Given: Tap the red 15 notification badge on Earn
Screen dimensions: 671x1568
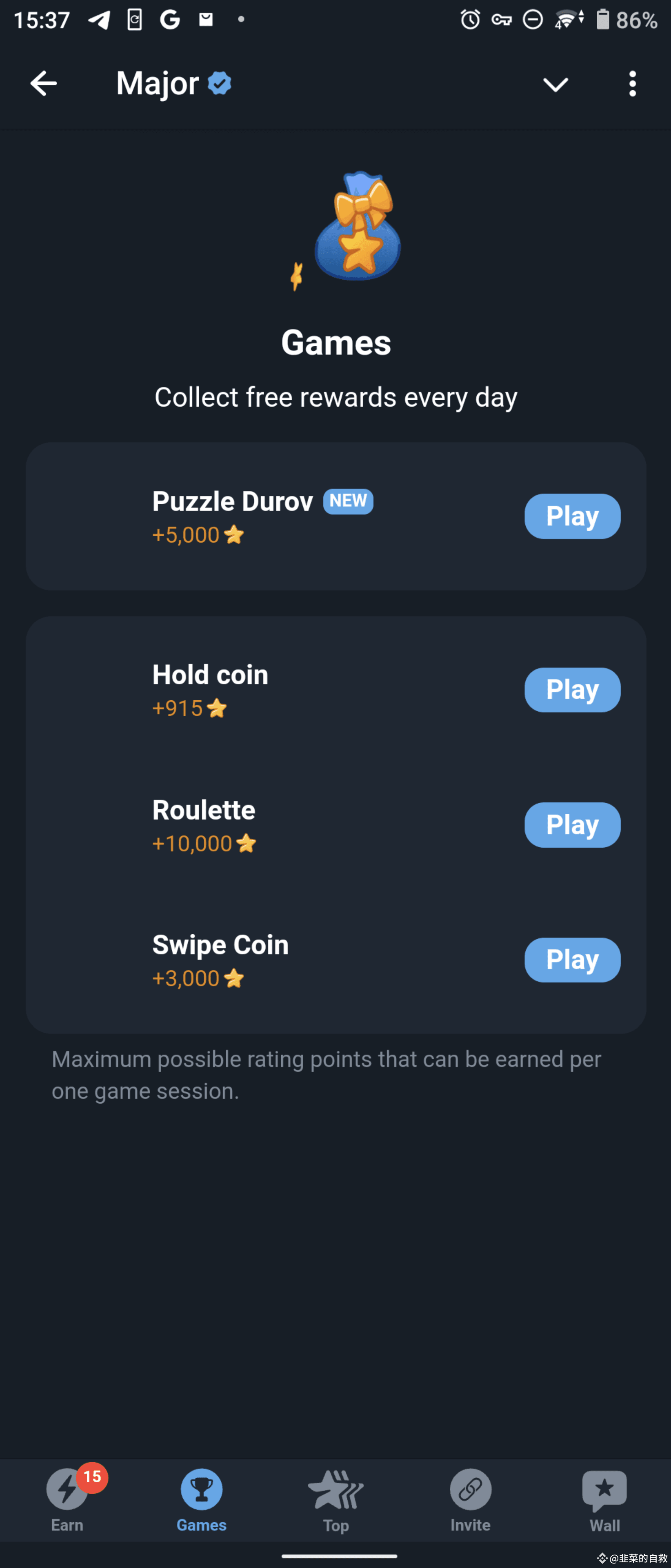Looking at the screenshot, I should 93,1477.
